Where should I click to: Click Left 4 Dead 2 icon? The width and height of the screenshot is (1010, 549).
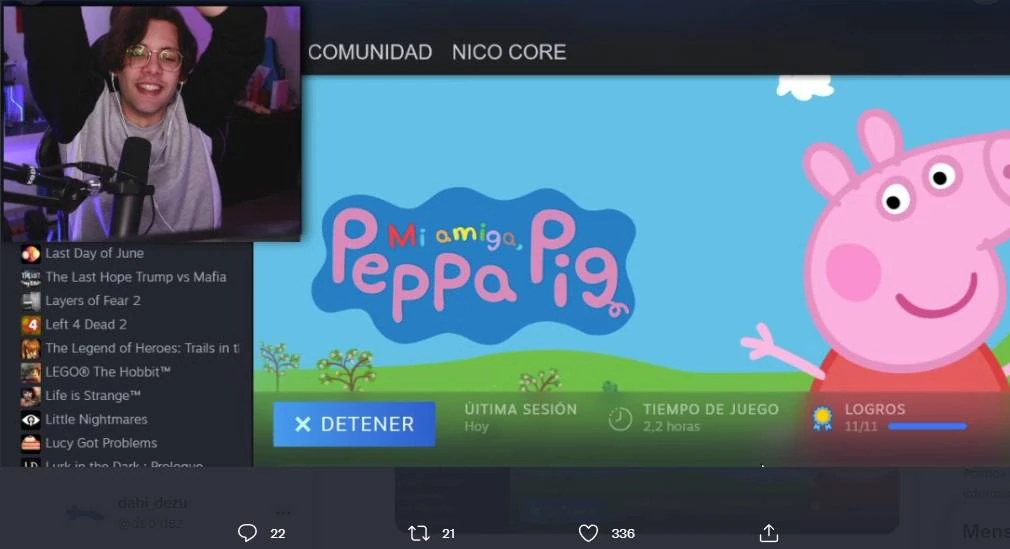click(30, 325)
